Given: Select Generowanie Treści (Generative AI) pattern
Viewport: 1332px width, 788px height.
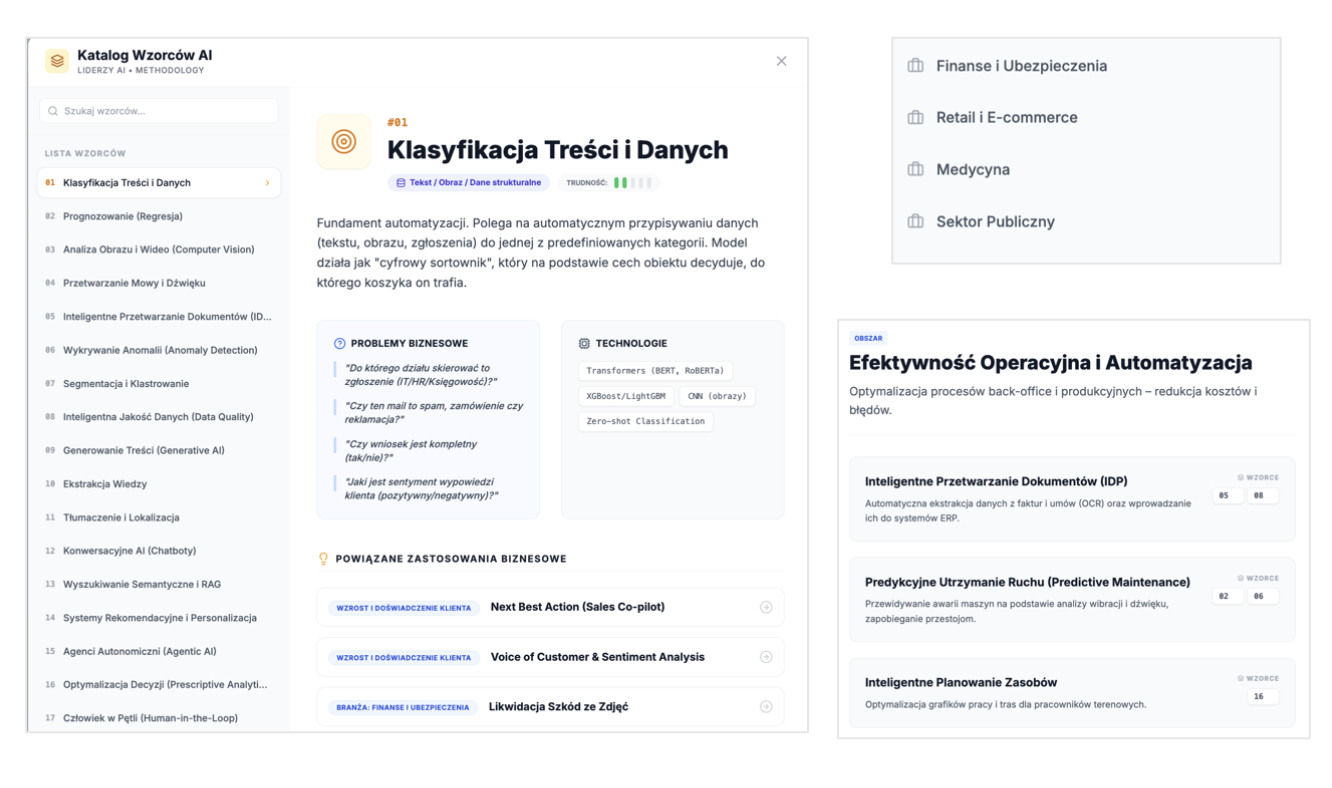Looking at the screenshot, I should click(143, 450).
